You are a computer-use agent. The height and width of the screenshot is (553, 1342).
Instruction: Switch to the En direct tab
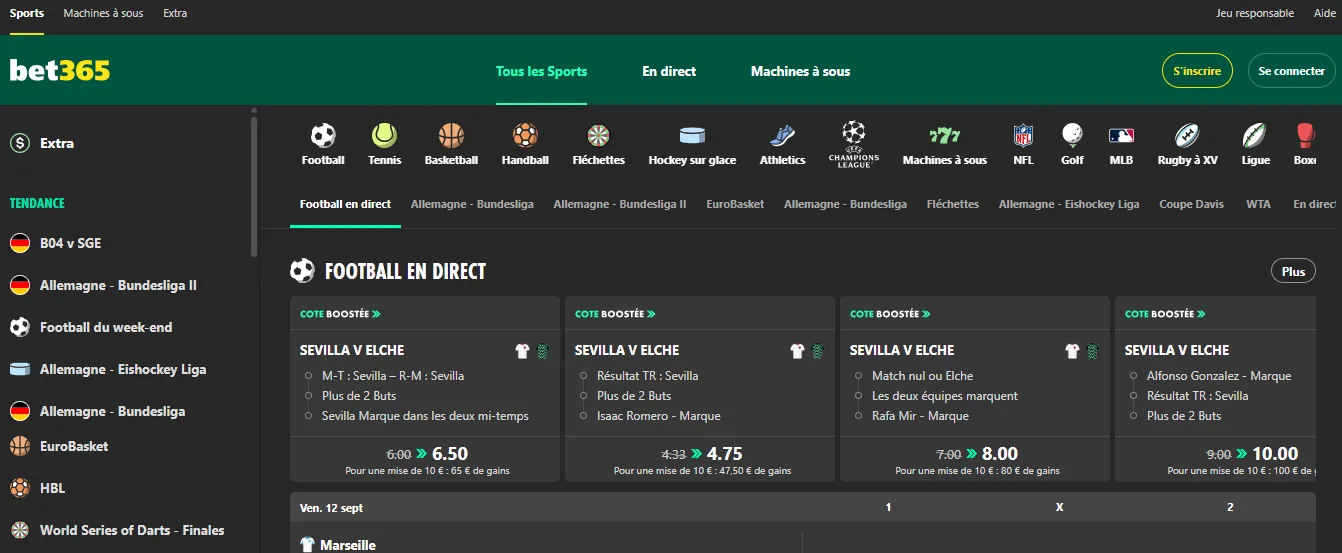click(x=669, y=71)
